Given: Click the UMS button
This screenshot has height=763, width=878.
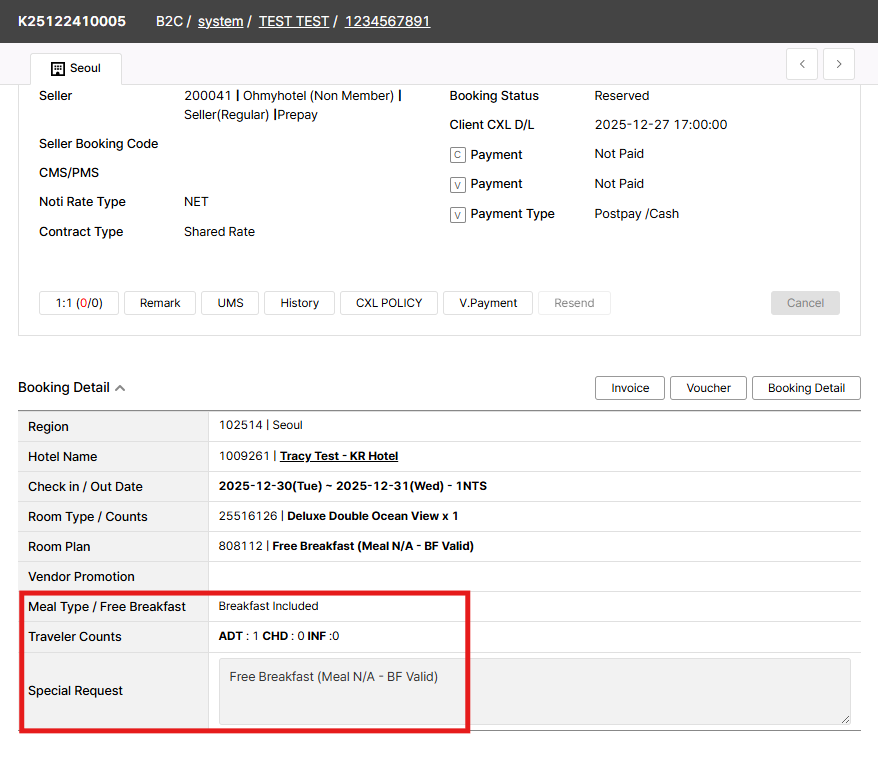Looking at the screenshot, I should (230, 303).
